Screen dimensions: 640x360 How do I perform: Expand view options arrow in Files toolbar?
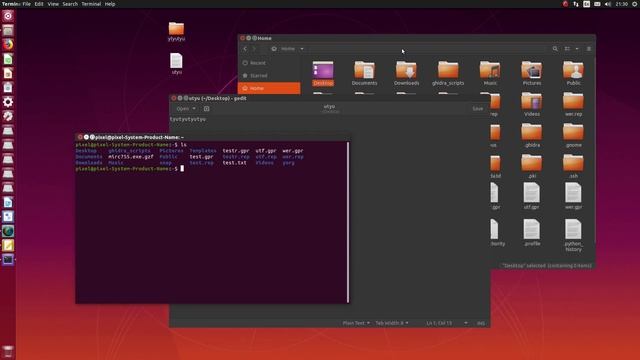(577, 49)
